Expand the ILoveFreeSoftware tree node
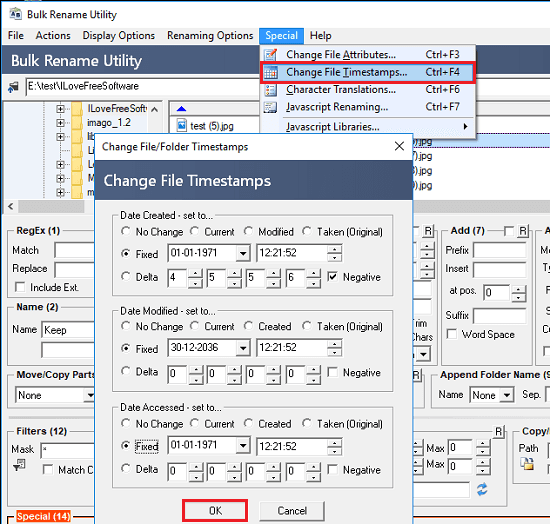Viewport: 550px width, 524px height. (x=60, y=109)
